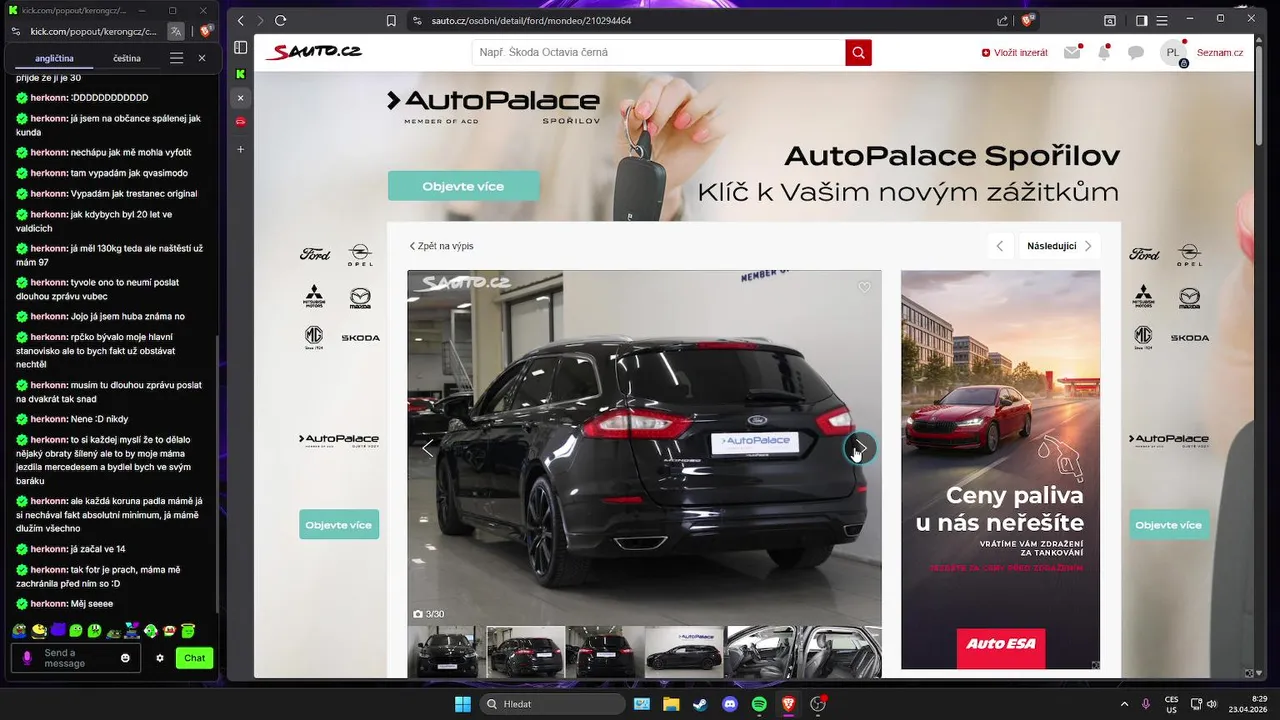Viewport: 1280px width, 720px height.
Task: Open the vertical tabs toggle in the Brave sidebar
Action: pyautogui.click(x=240, y=47)
